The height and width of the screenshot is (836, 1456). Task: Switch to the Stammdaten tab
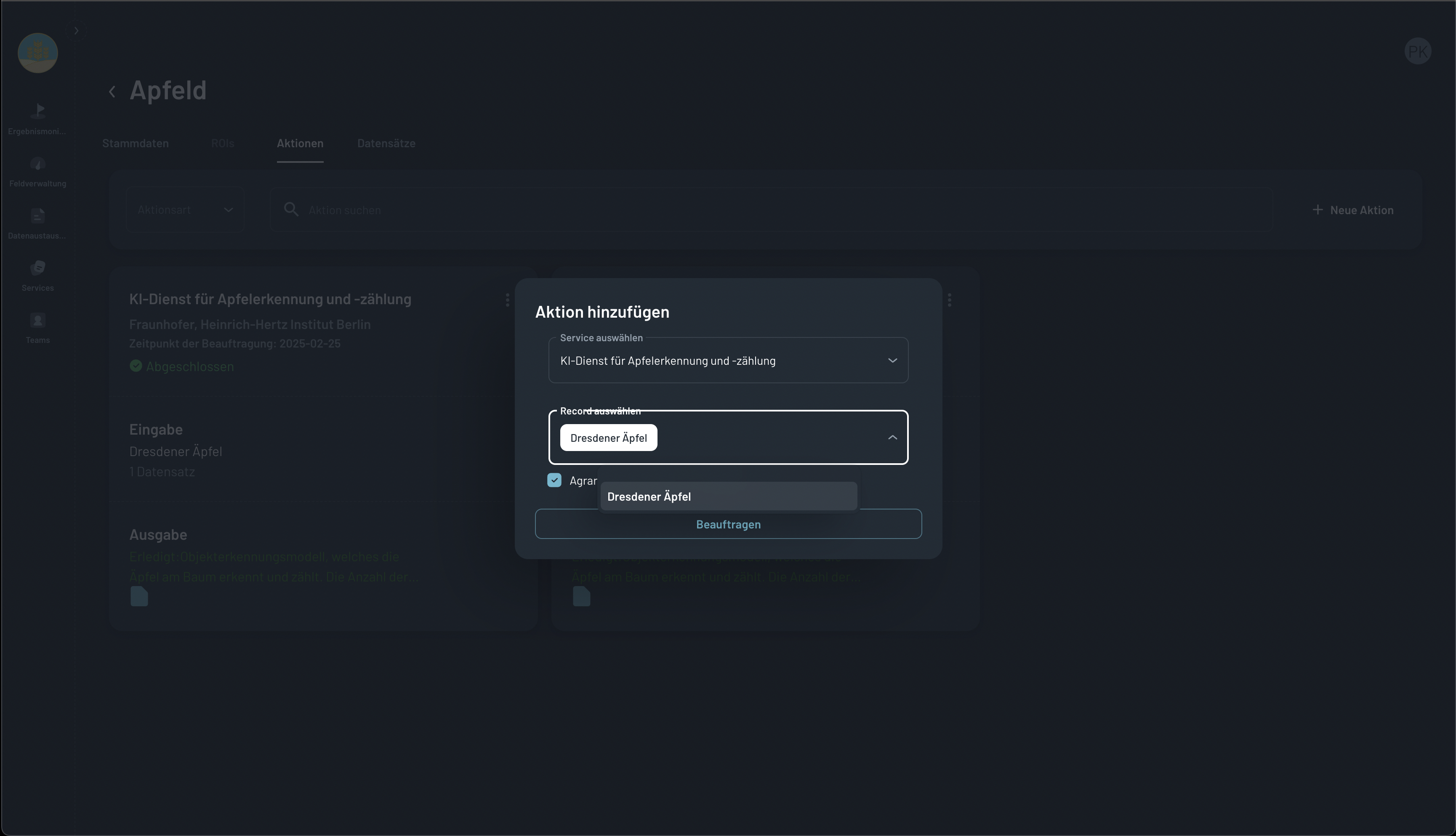pyautogui.click(x=136, y=143)
